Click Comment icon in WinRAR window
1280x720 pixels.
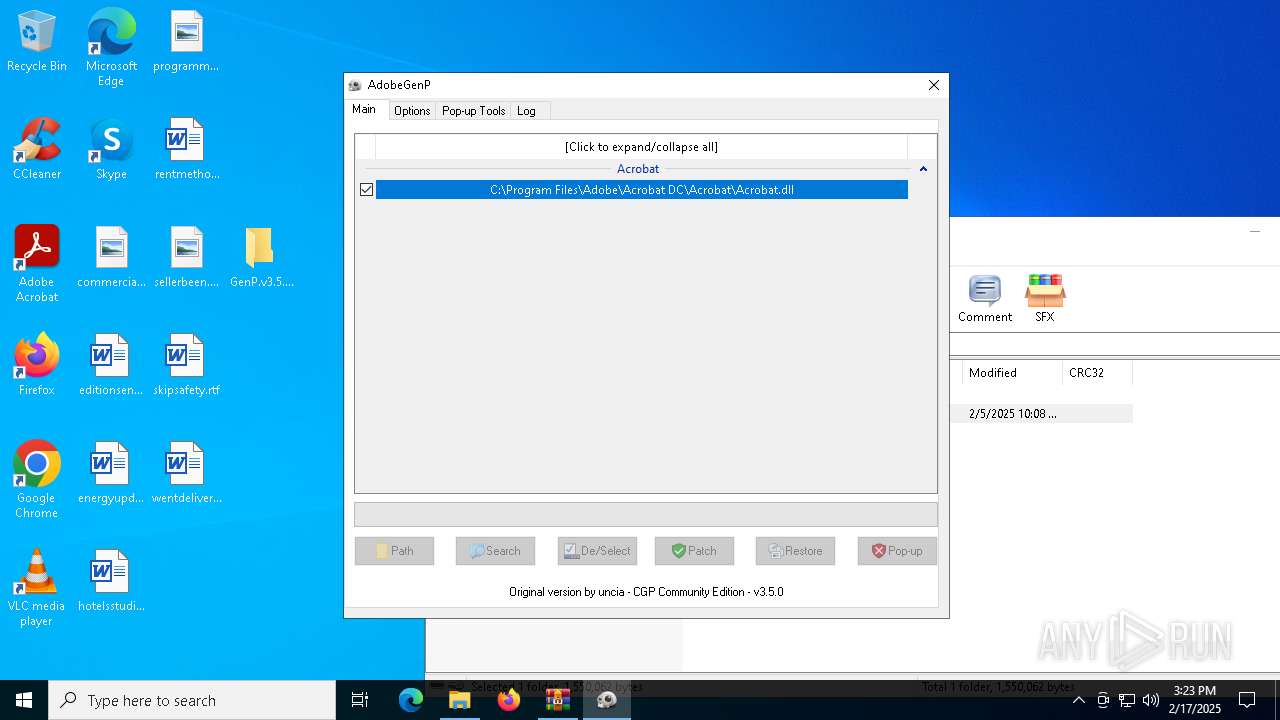click(x=985, y=299)
